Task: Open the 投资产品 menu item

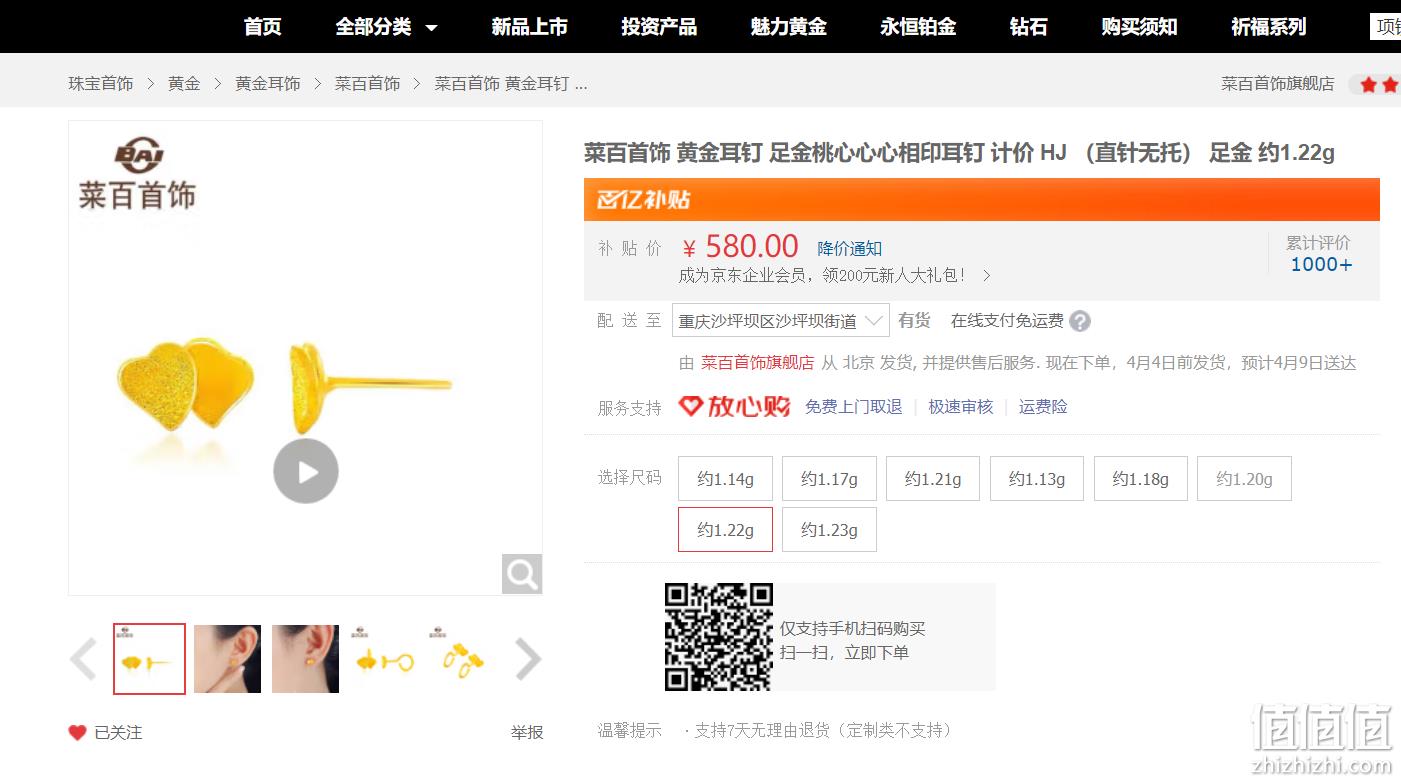Action: click(x=659, y=27)
